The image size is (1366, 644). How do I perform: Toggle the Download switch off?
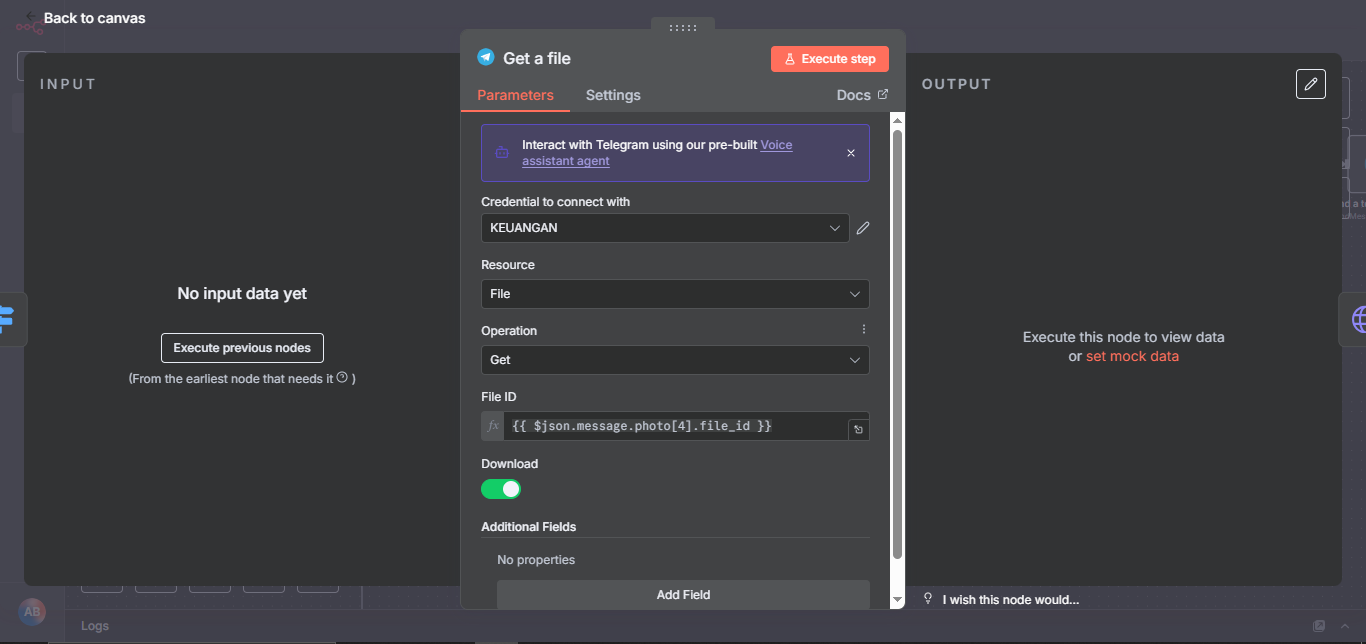501,489
